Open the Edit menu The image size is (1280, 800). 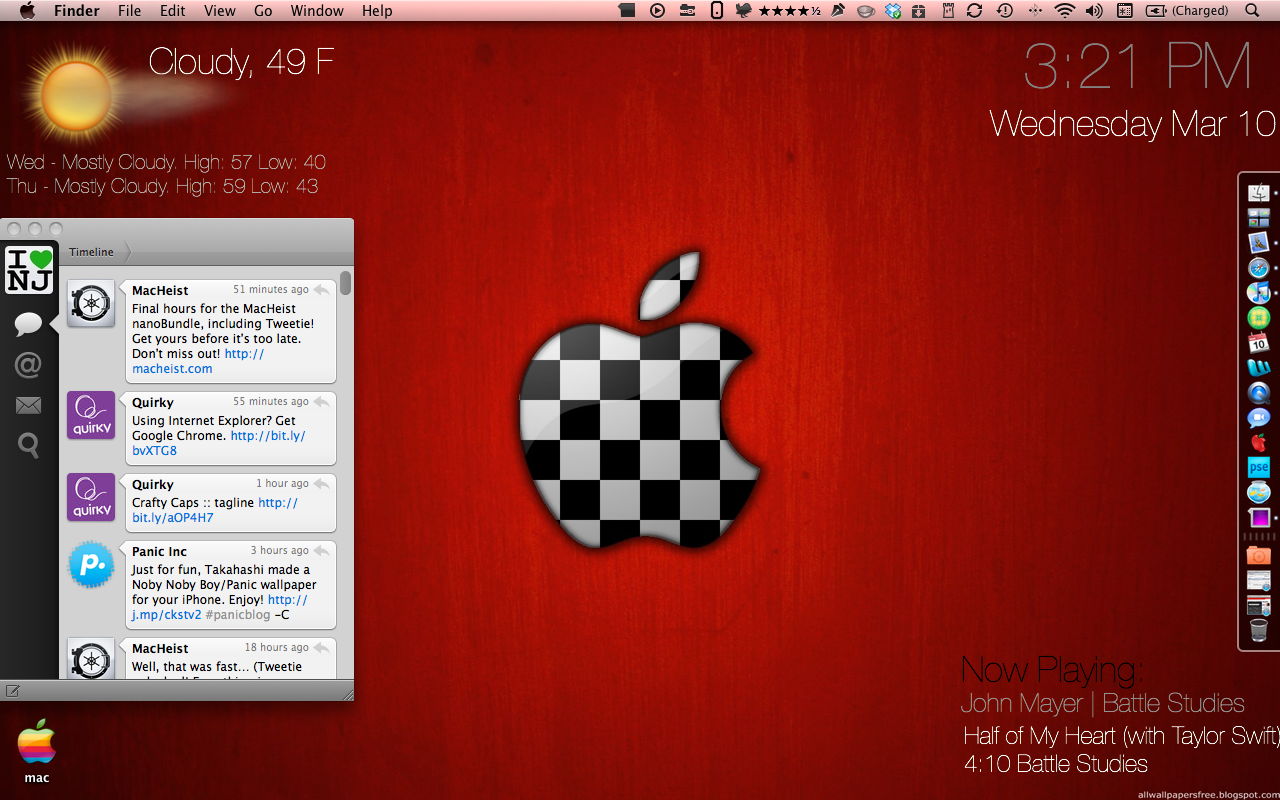point(173,11)
